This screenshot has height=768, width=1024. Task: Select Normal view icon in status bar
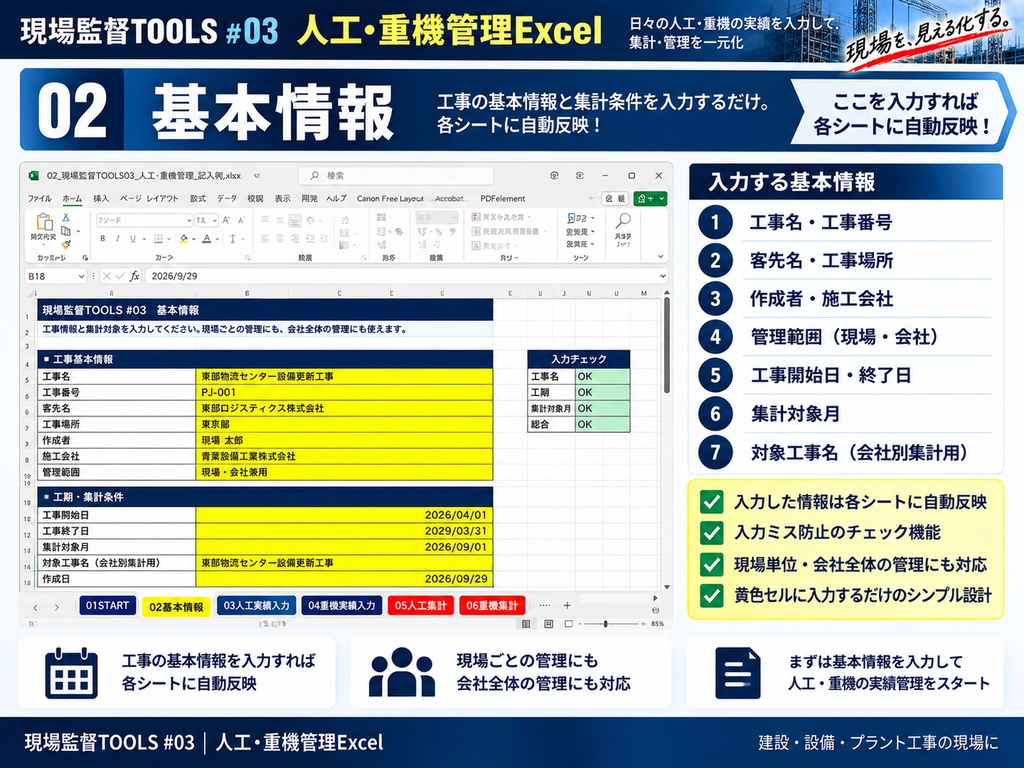click(x=526, y=624)
